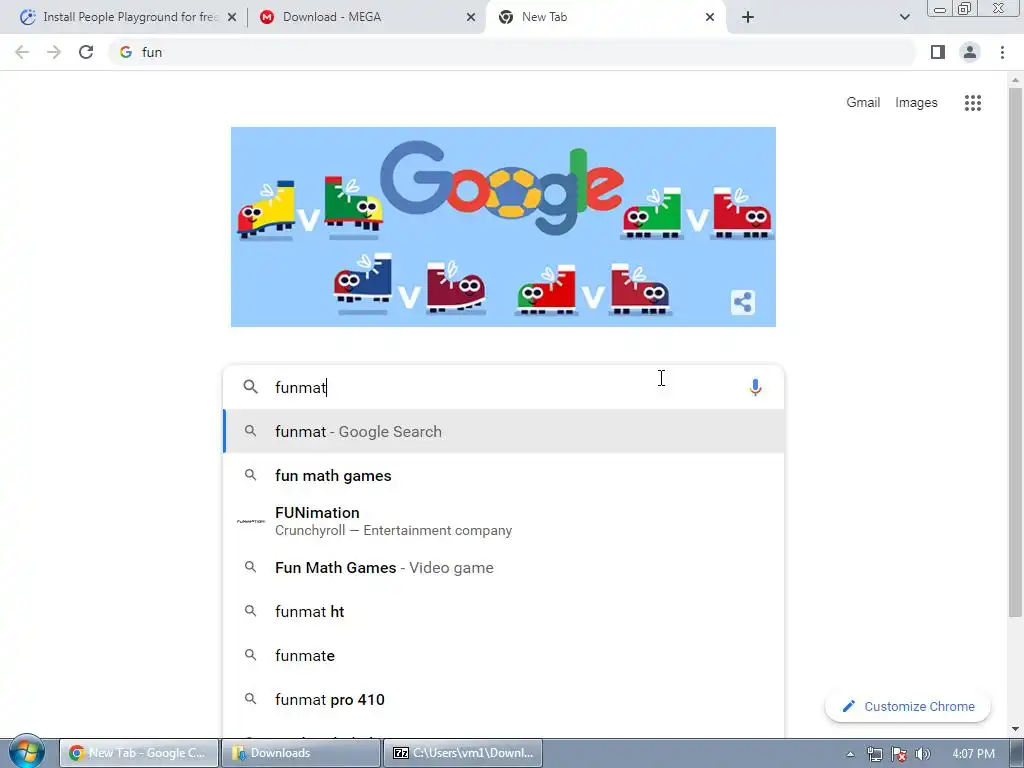Switch to the Download - MEGA tab
1024x768 pixels.
click(x=366, y=17)
